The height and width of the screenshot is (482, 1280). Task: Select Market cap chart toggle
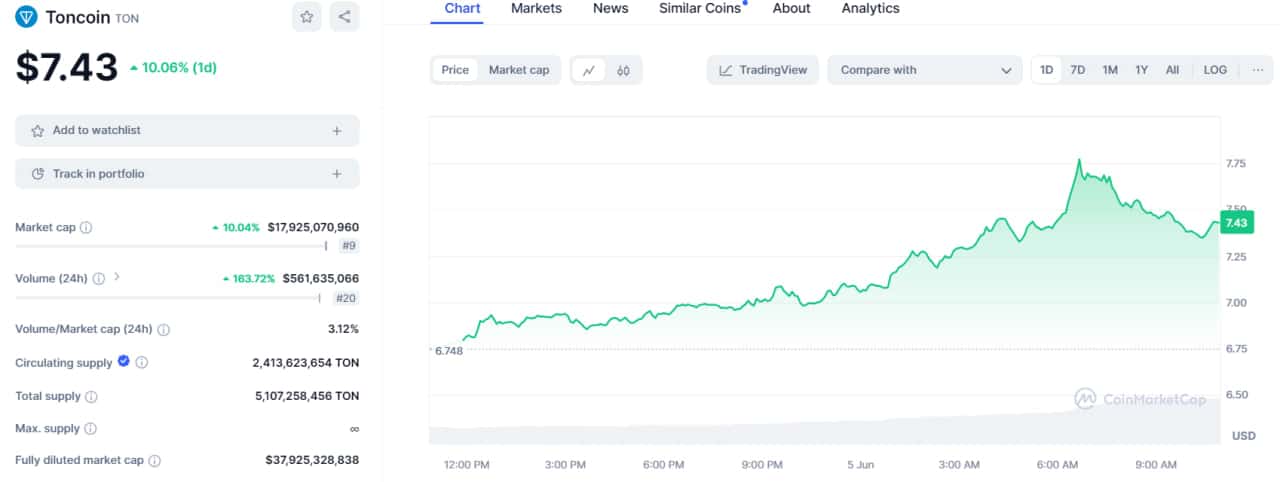pos(519,70)
